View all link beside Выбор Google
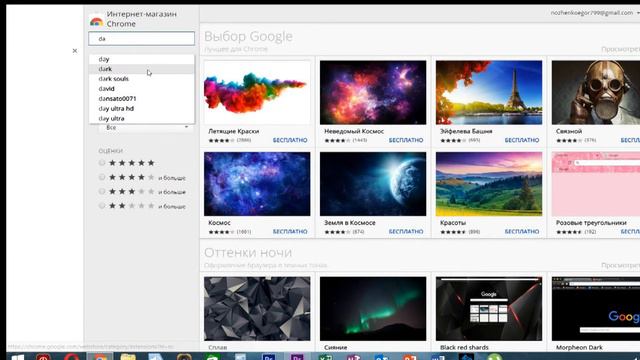 [x=620, y=49]
